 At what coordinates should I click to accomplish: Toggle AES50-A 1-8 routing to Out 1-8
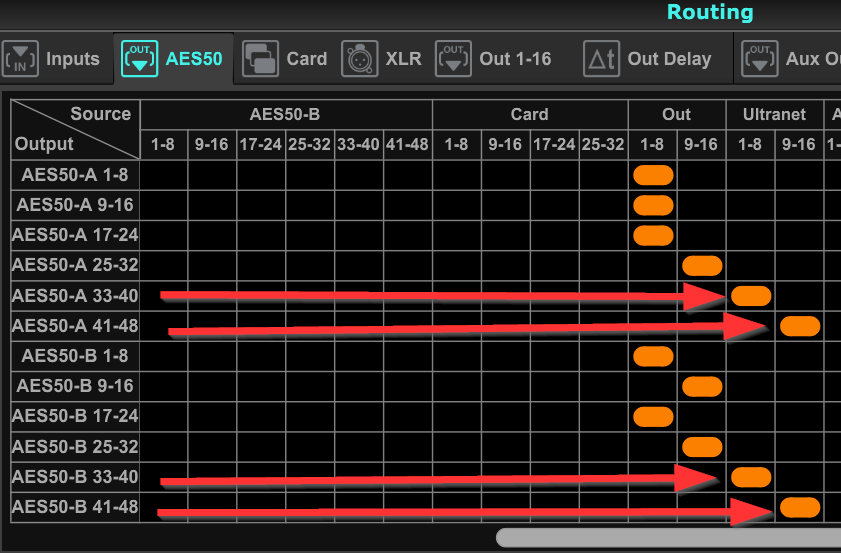click(x=653, y=176)
